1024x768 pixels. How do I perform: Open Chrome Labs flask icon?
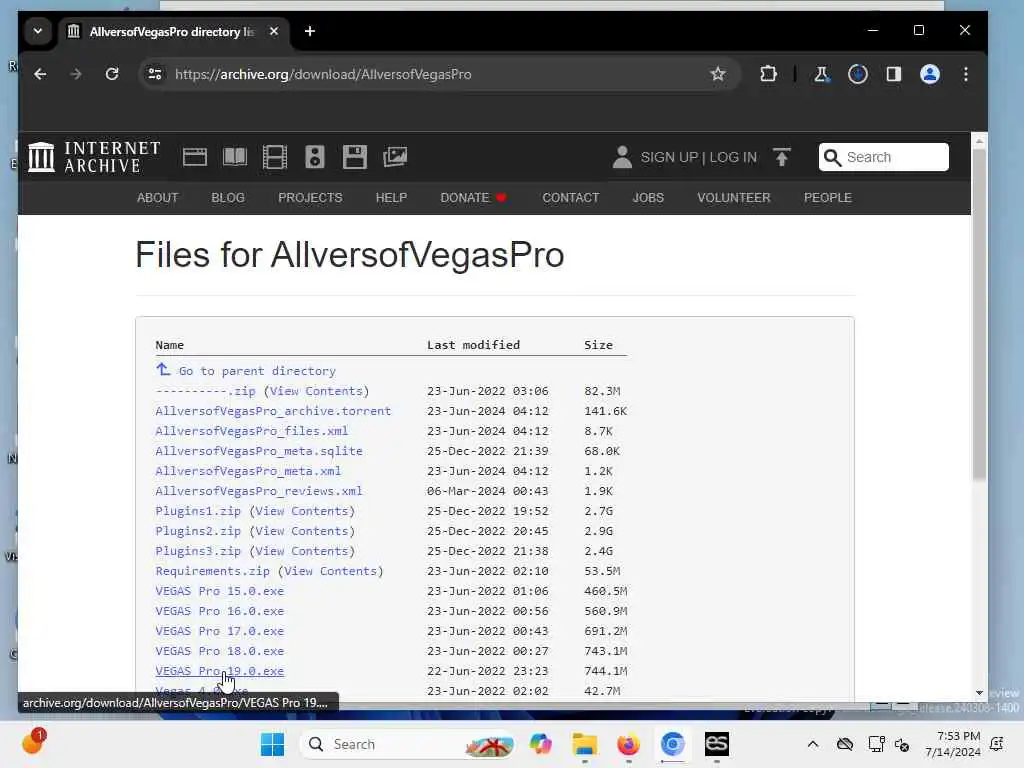click(821, 74)
